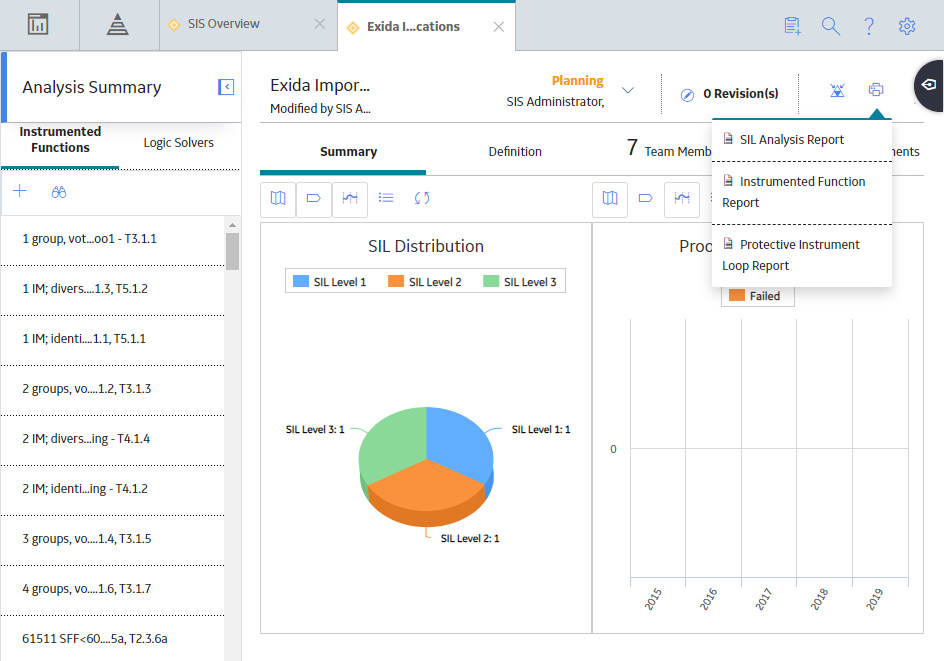
Task: Click the label tag icon in SIL Distribution toolbar
Action: (x=314, y=198)
